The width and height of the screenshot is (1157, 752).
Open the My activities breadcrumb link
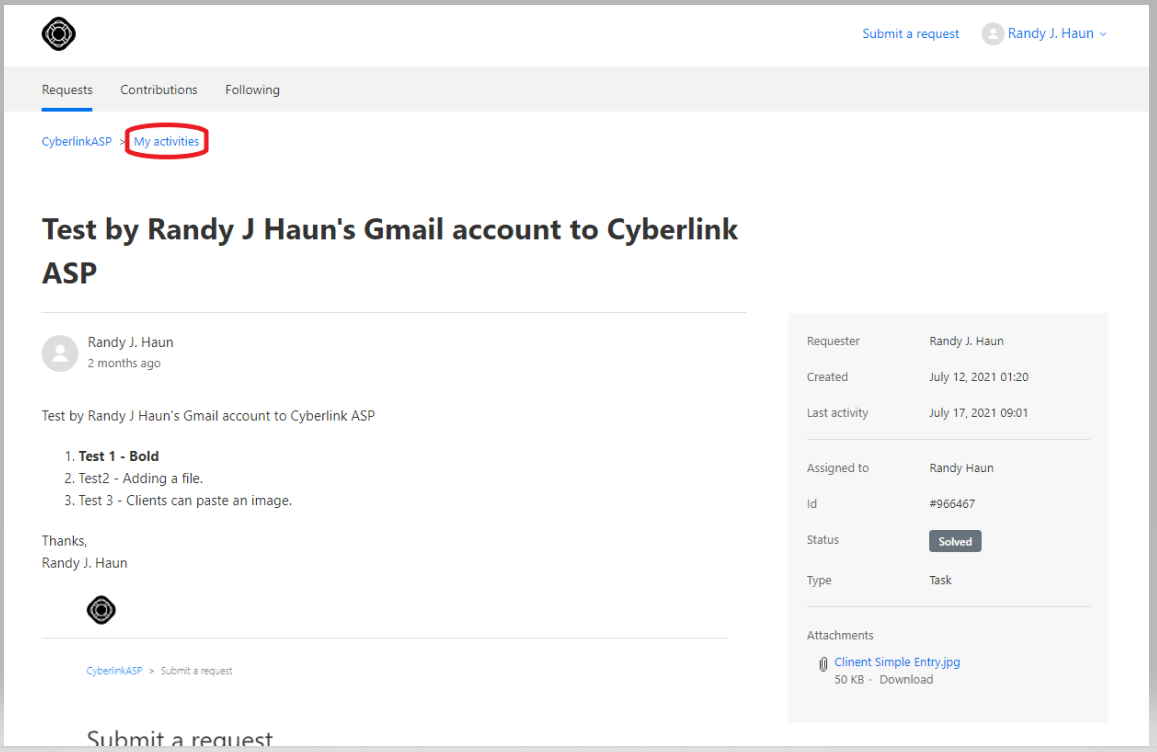coord(166,141)
